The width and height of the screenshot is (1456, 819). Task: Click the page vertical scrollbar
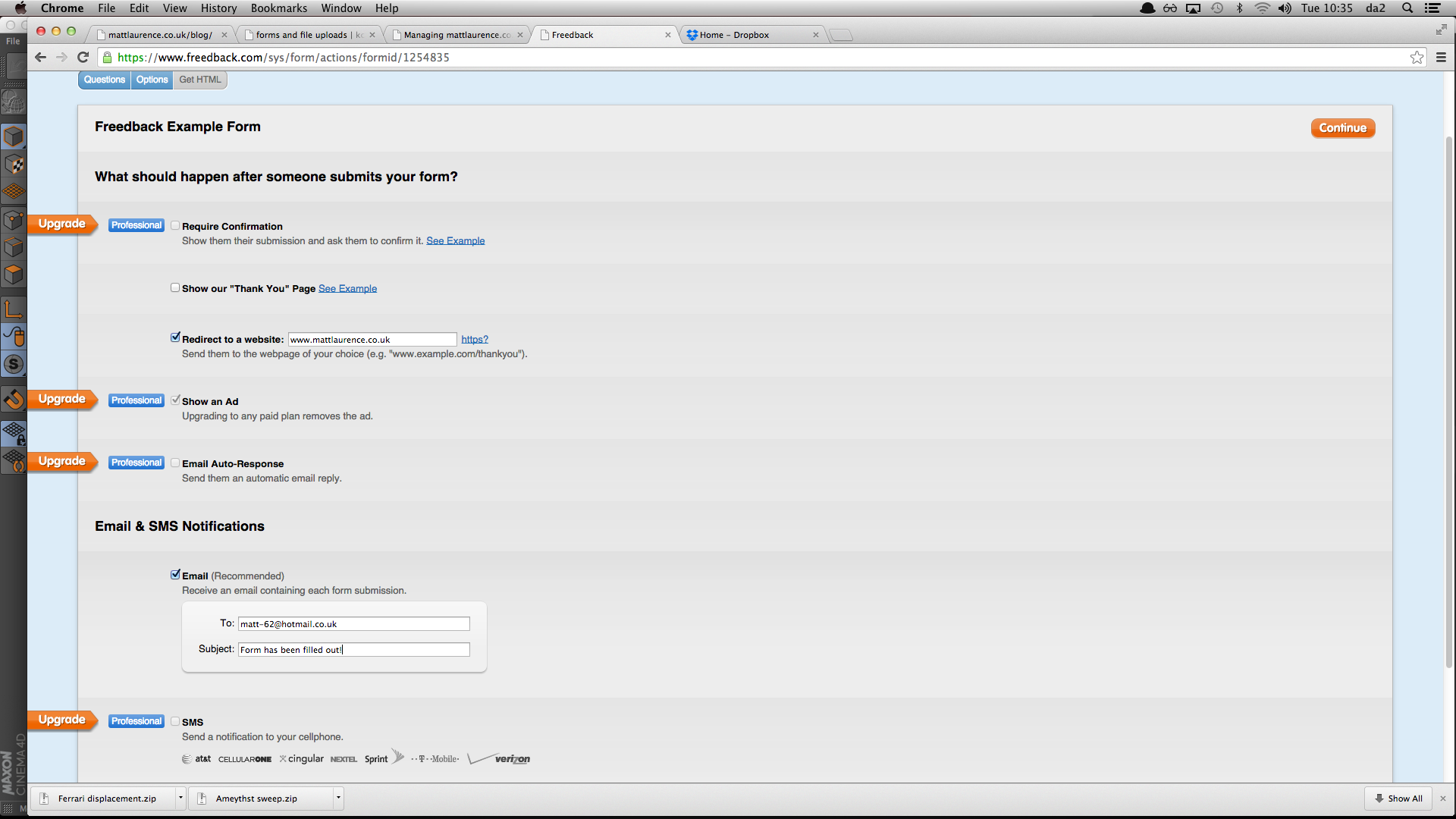(1448, 402)
